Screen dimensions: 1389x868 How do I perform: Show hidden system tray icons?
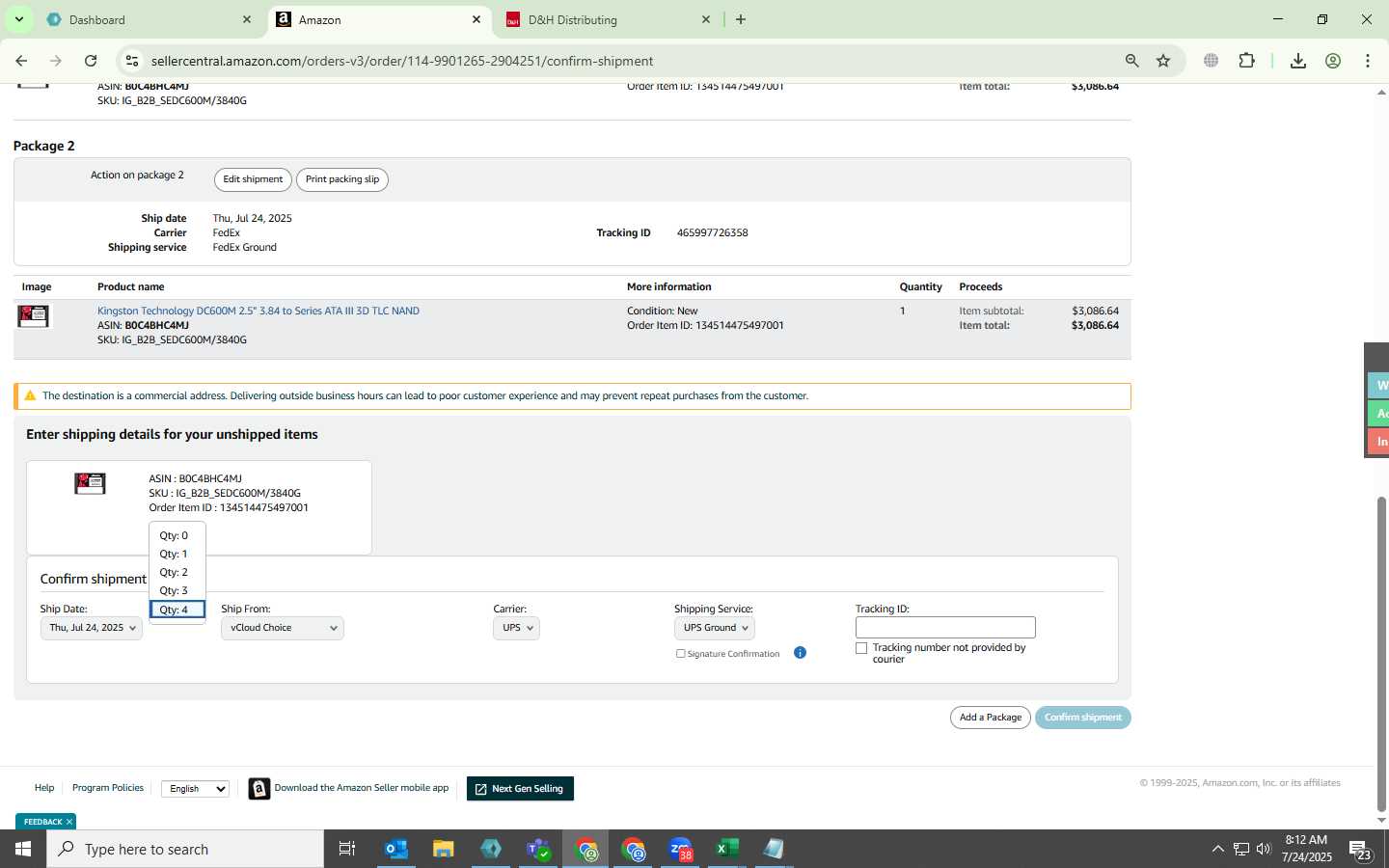pos(1217,849)
